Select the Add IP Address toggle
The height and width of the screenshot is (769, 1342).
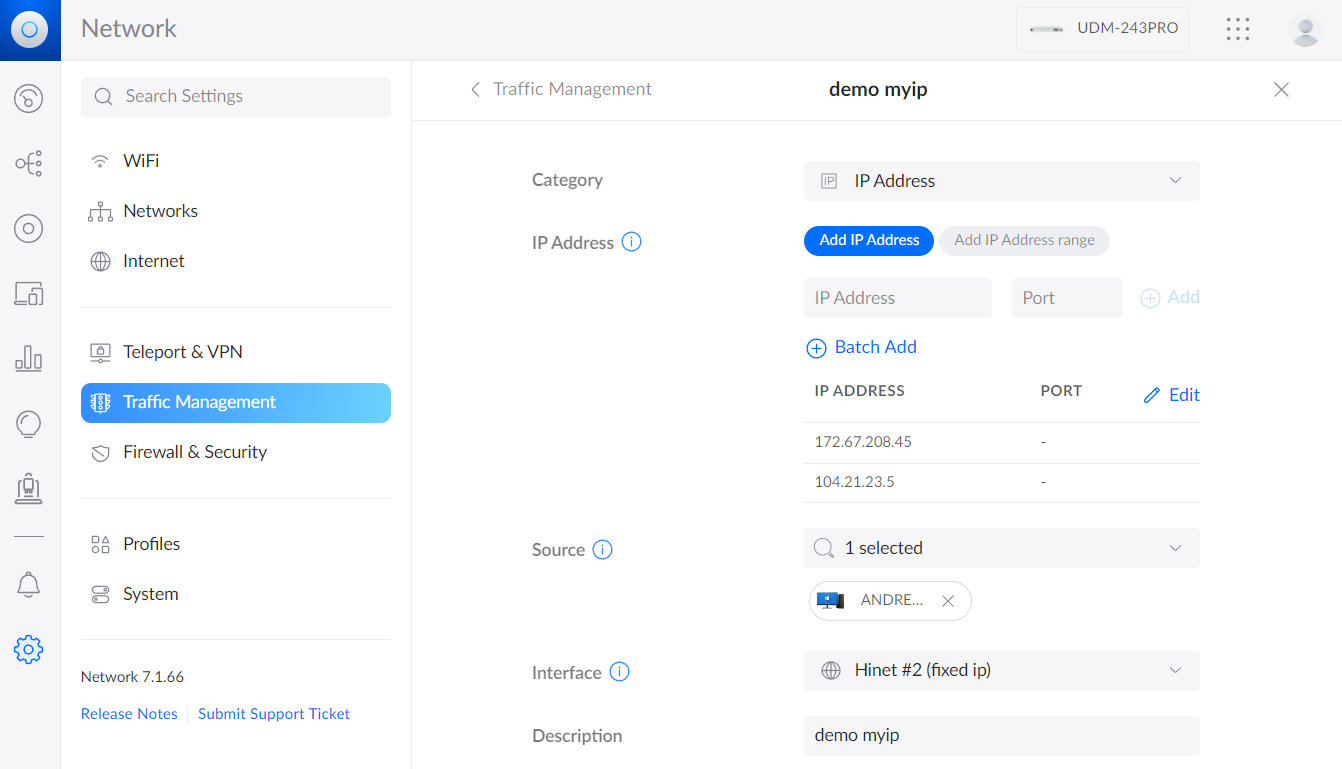tap(869, 240)
